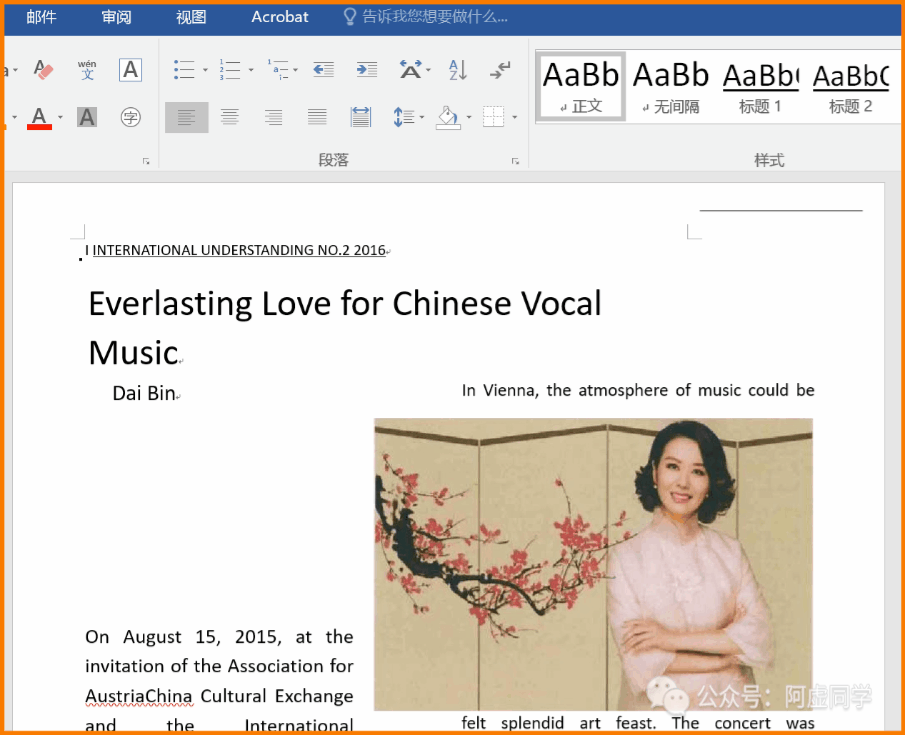Click the Decrease Indent icon
The height and width of the screenshot is (735, 905).
323,70
